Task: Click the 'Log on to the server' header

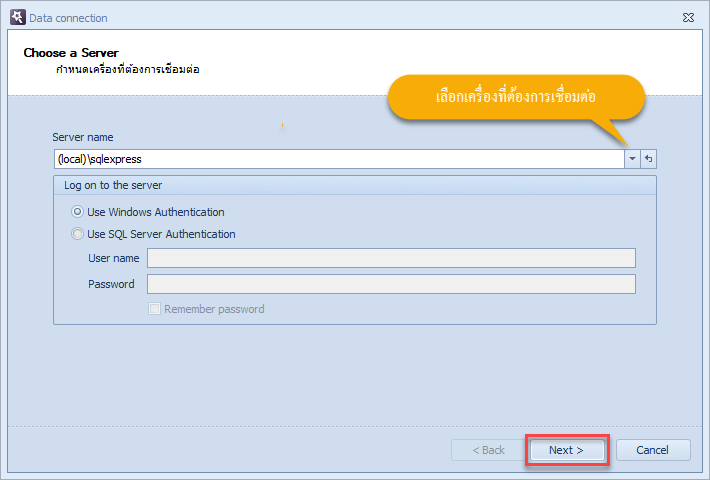Action: pos(355,185)
